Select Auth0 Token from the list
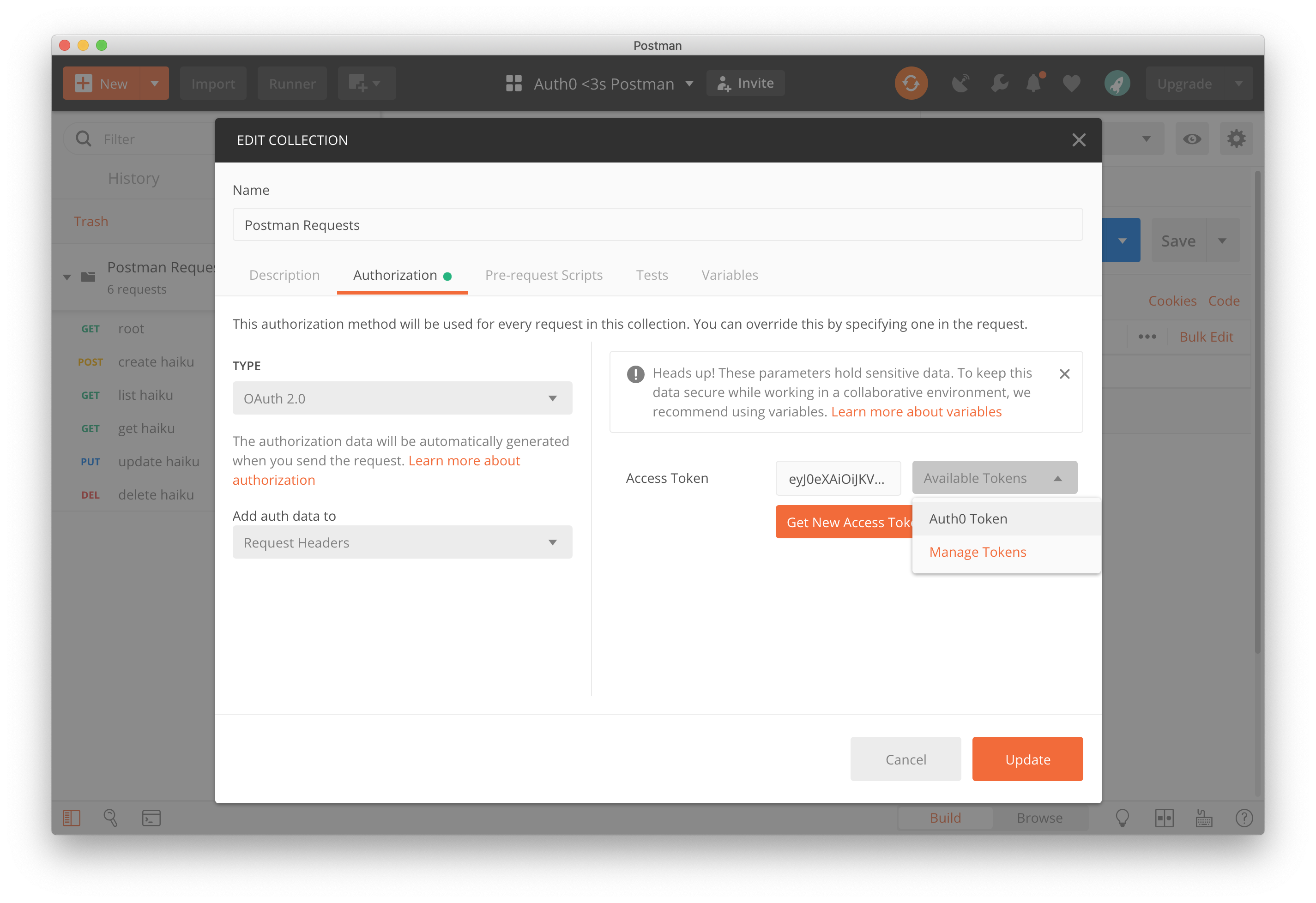 pos(968,518)
